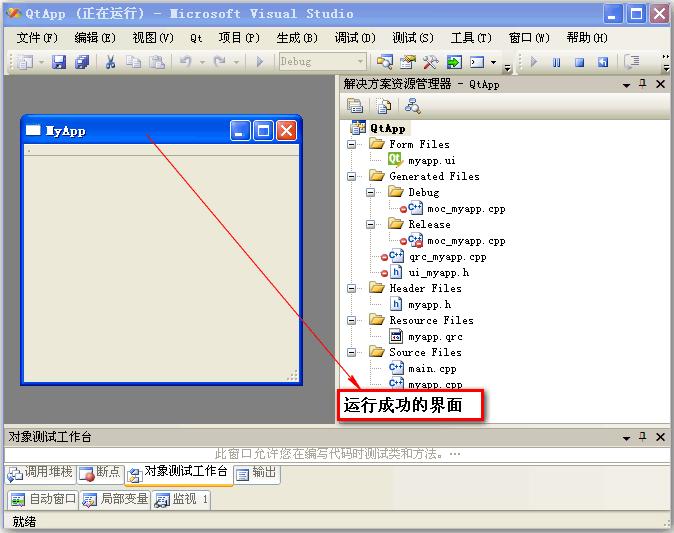
Task: Click the Redo arrow icon
Action: click(x=220, y=61)
